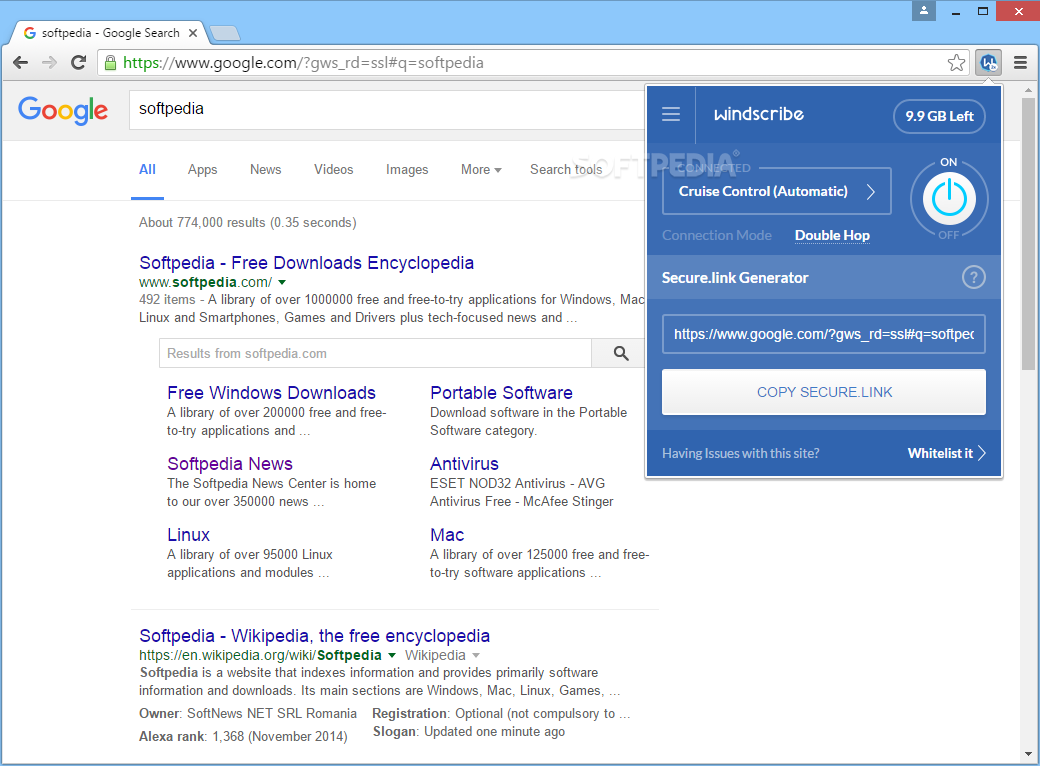Click 'About 774,000 results (0.35 seconds)' text
Screen dimensions: 1040x766
tap(247, 223)
